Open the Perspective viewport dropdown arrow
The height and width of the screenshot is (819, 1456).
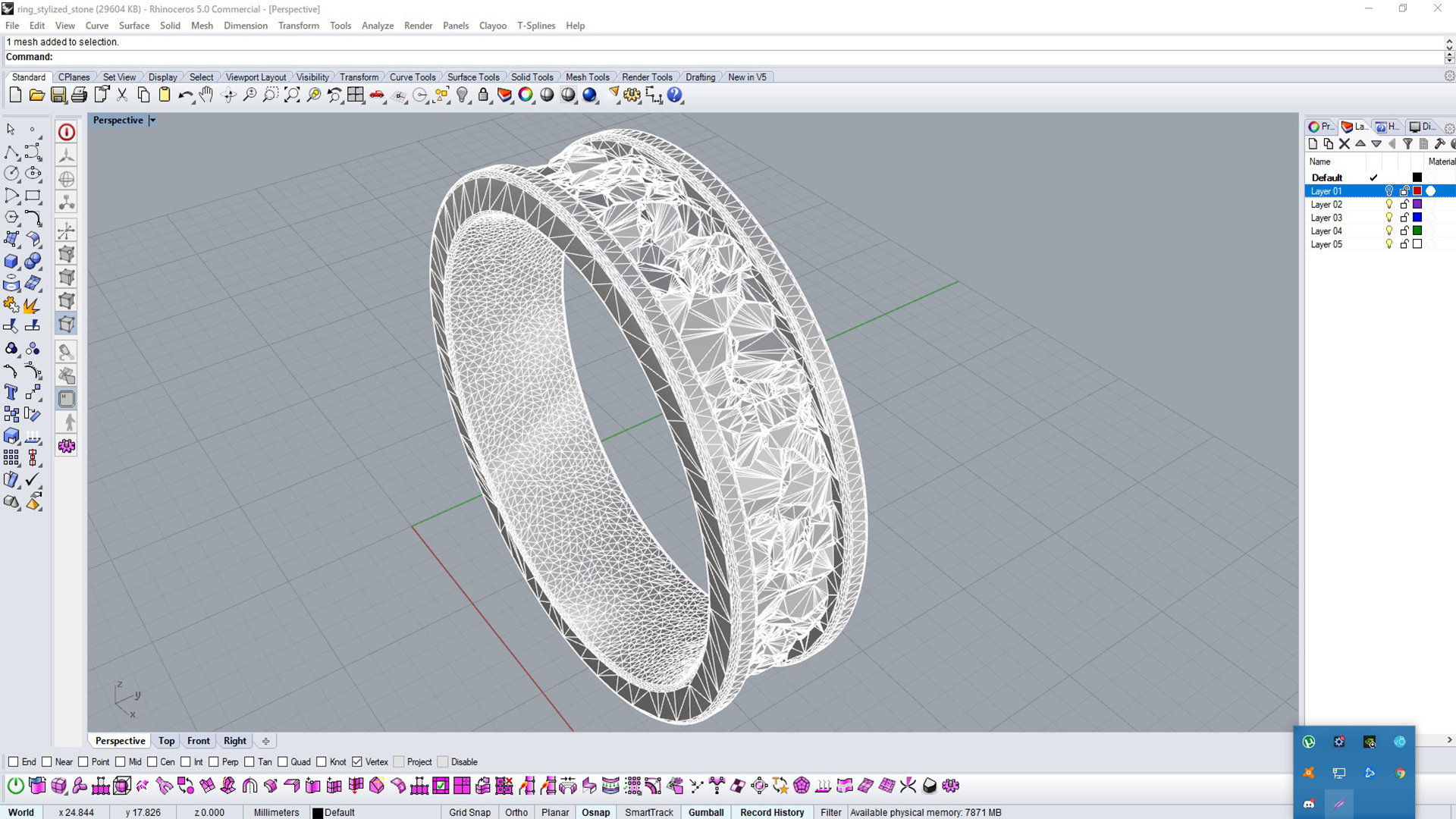(152, 121)
